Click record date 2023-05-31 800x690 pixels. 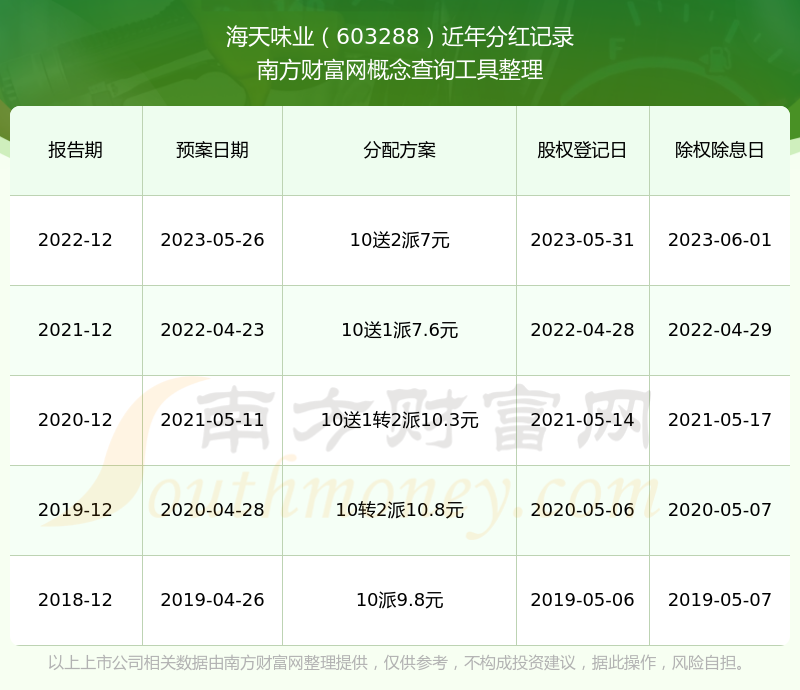(x=582, y=240)
